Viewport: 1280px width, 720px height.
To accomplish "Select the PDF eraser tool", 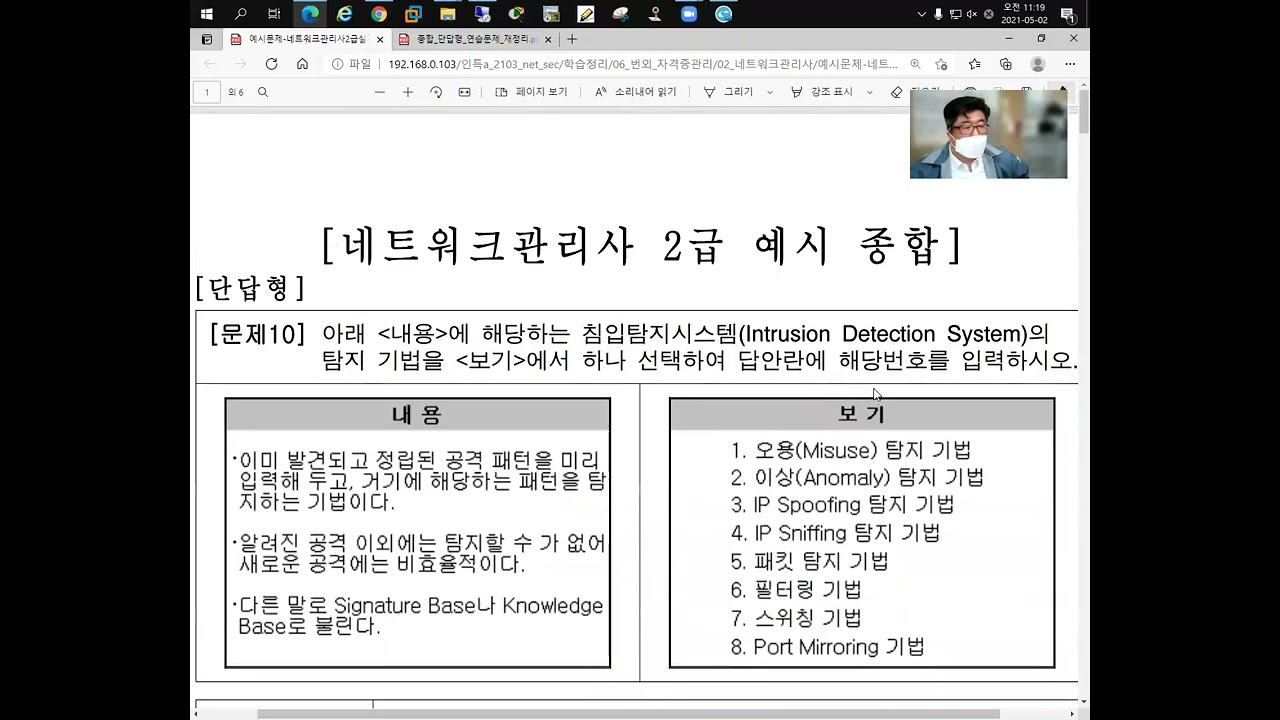I will [x=896, y=92].
